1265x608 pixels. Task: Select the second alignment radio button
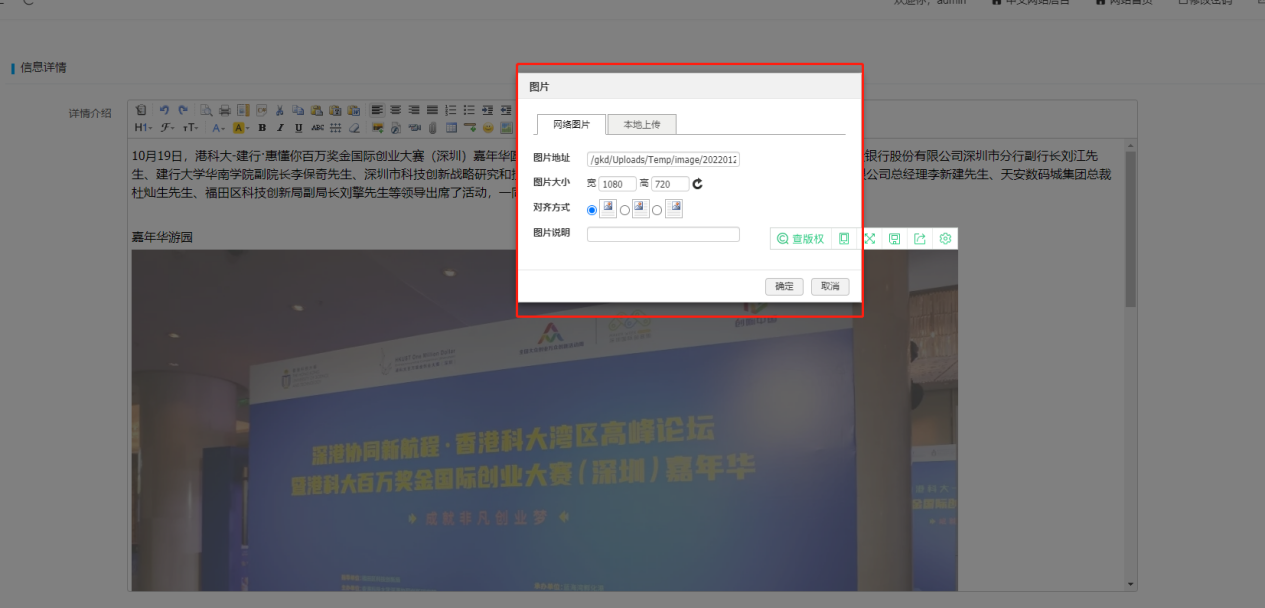tap(625, 210)
